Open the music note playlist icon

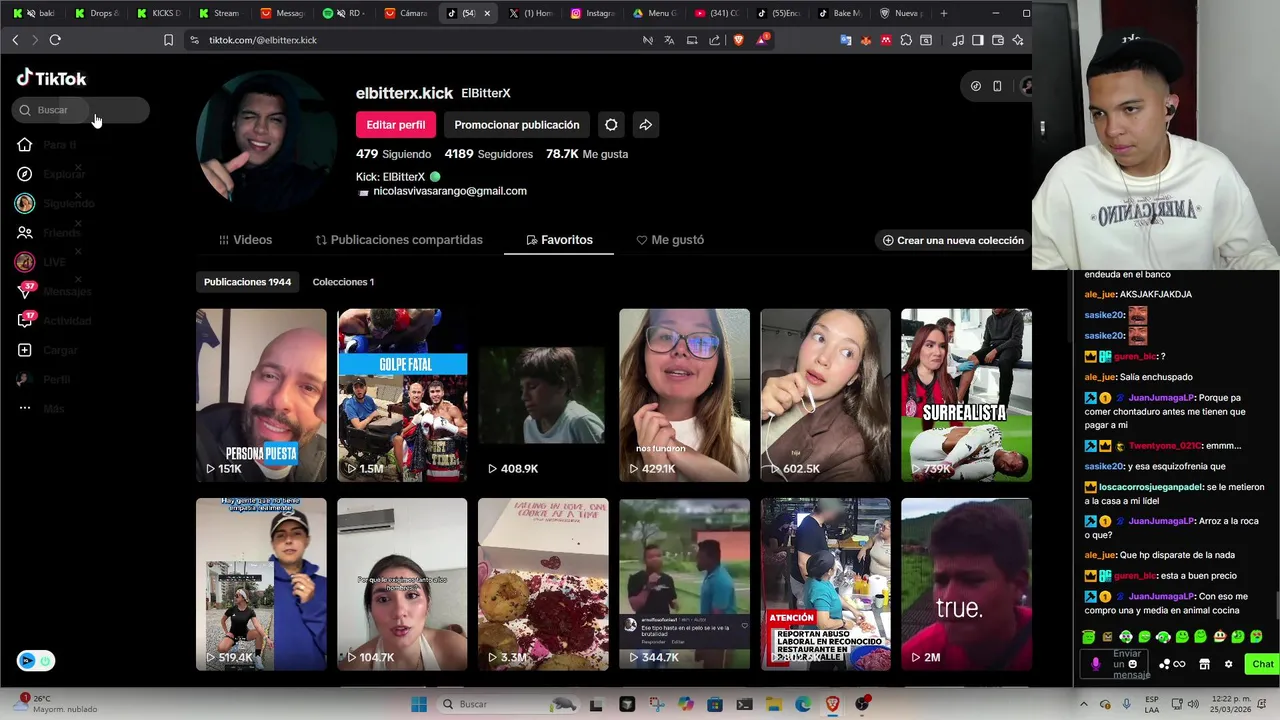point(958,40)
